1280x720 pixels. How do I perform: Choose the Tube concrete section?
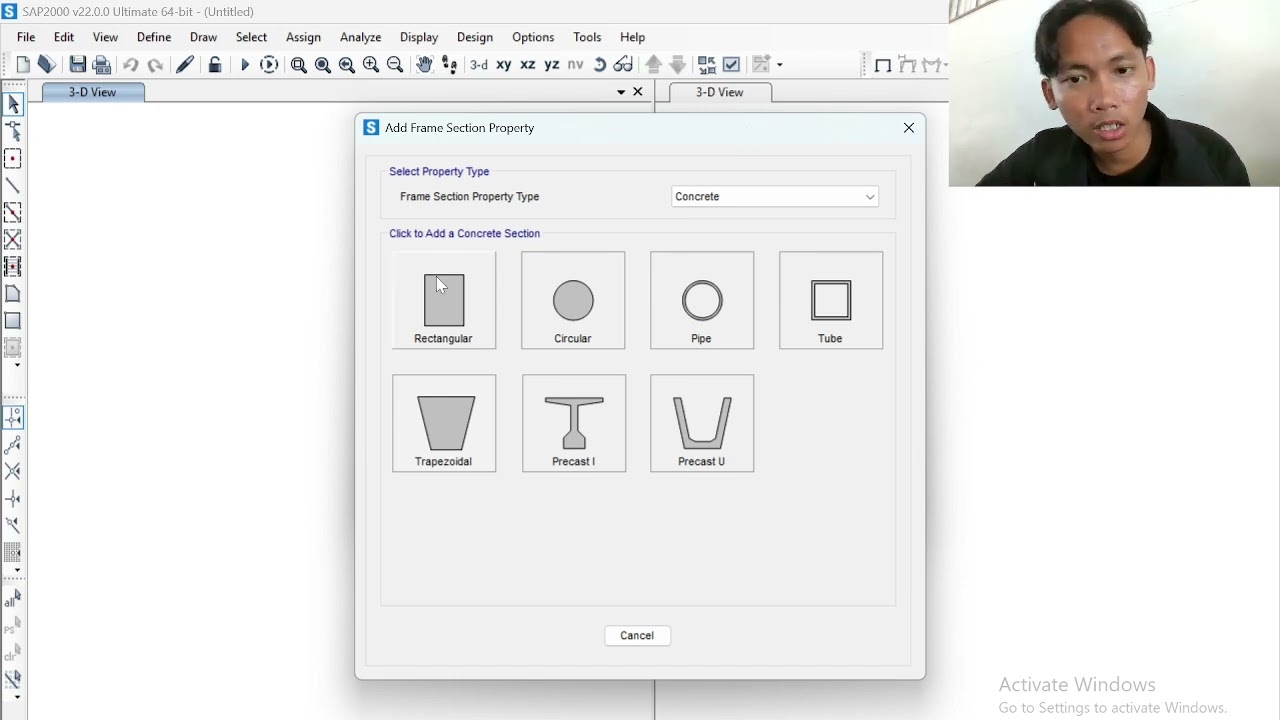pyautogui.click(x=831, y=300)
